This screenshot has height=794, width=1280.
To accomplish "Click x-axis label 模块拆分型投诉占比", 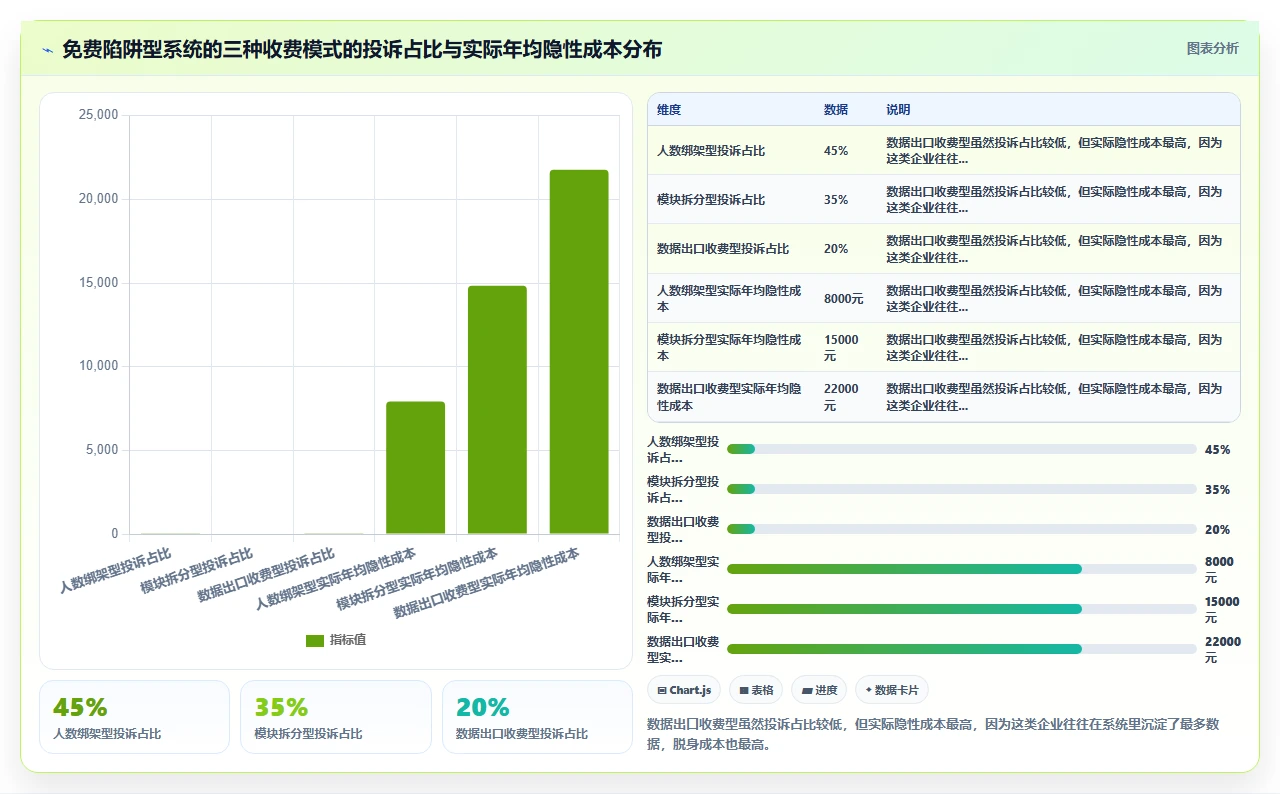I will [197, 570].
